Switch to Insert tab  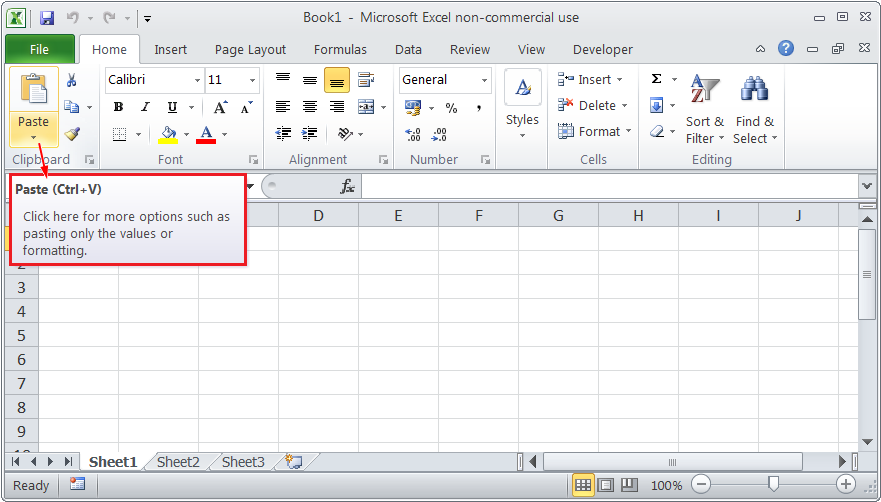point(170,49)
